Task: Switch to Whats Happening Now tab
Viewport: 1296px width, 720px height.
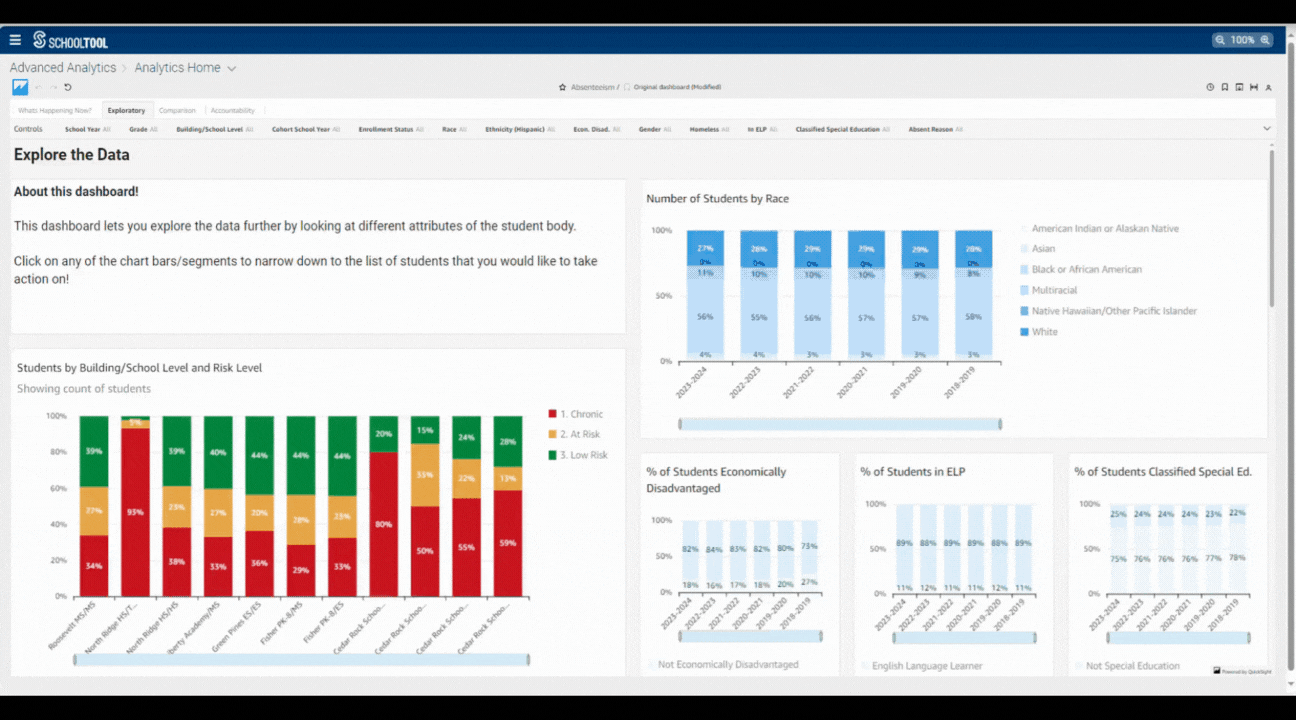Action: click(55, 110)
